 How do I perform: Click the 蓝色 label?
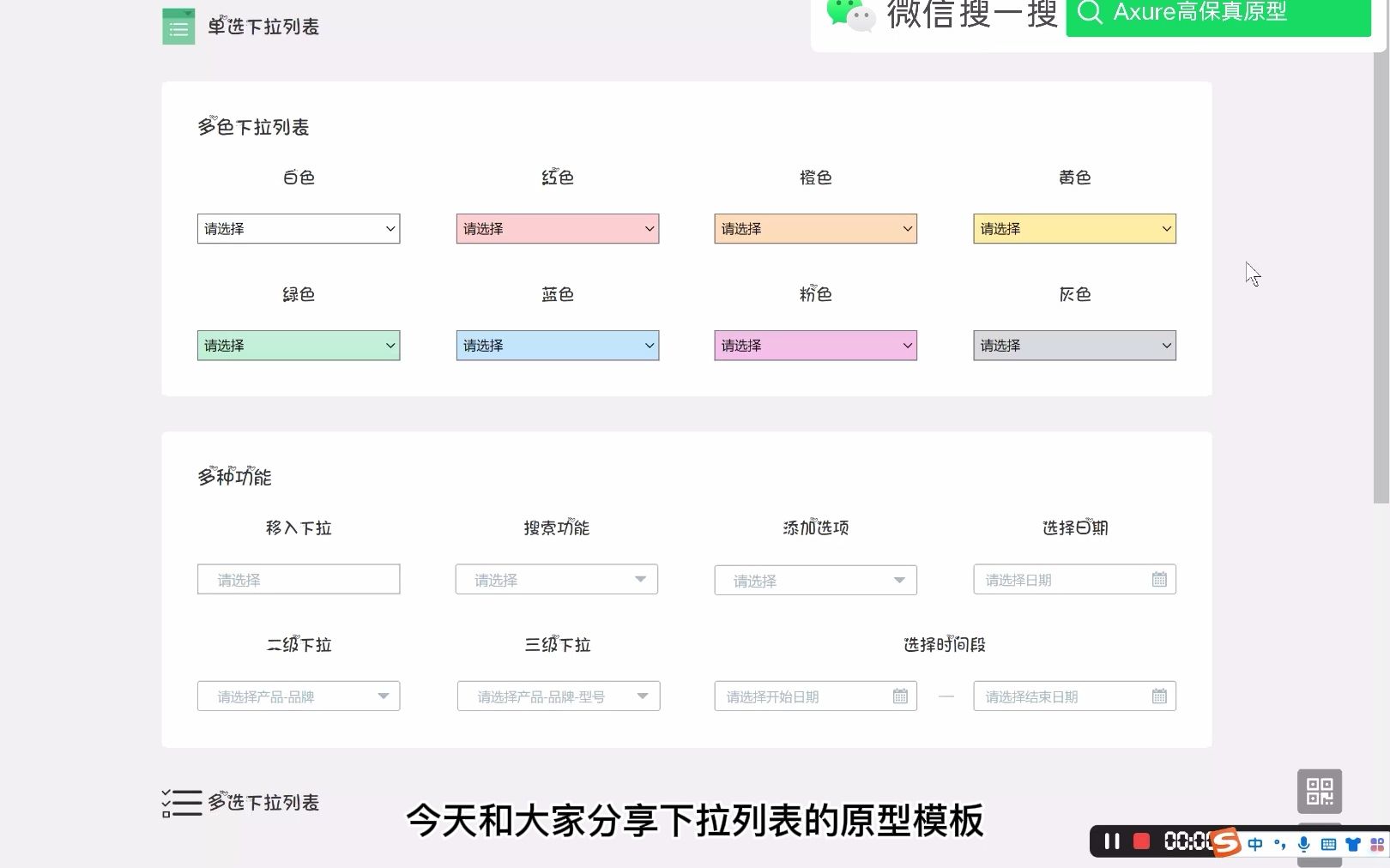click(558, 294)
